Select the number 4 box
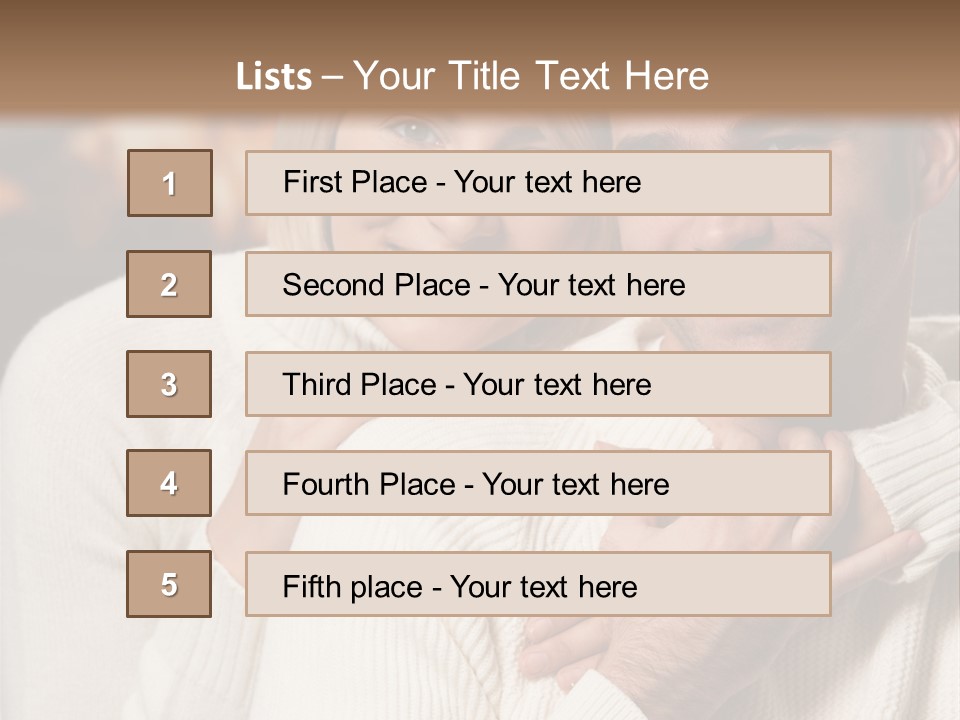Viewport: 960px width, 720px height. (x=169, y=484)
